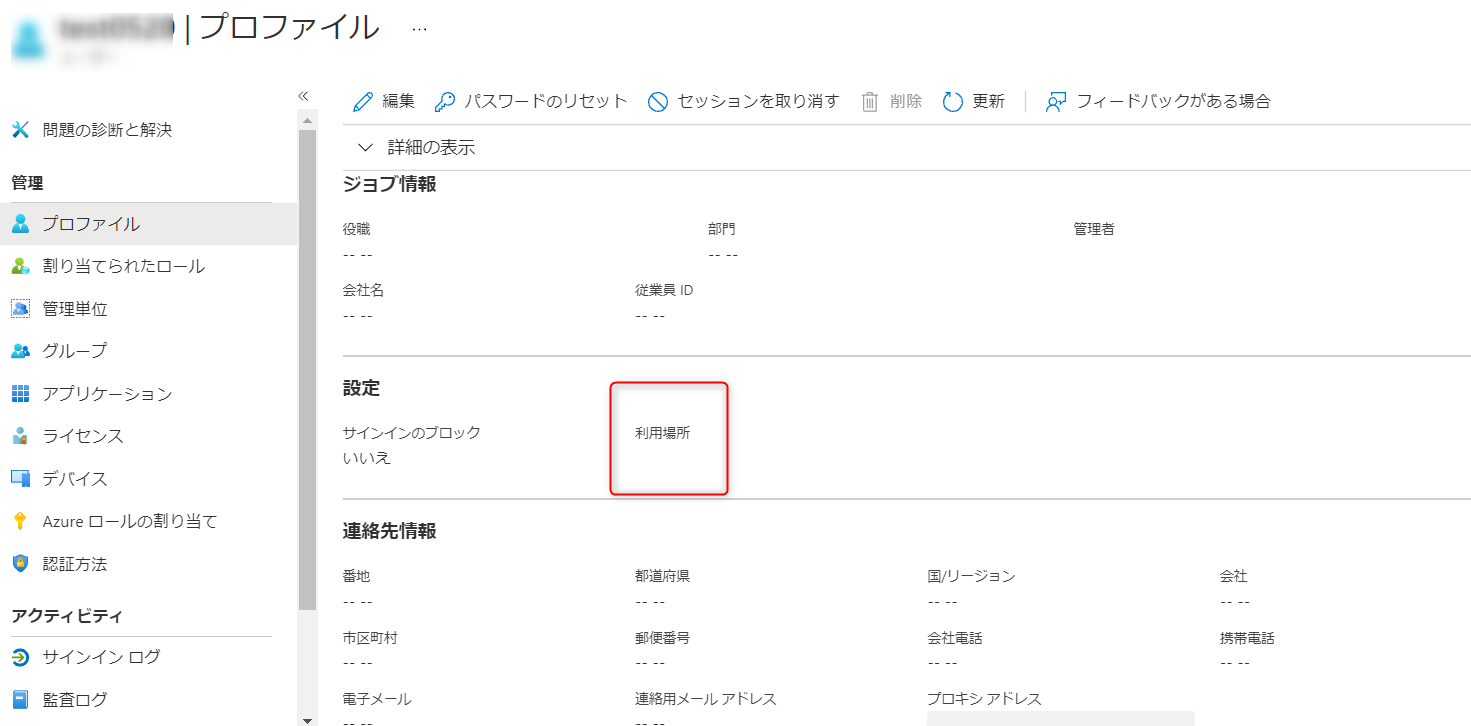Open アプリケーション in sidebar
Viewport: 1471px width, 726px height.
tap(107, 394)
